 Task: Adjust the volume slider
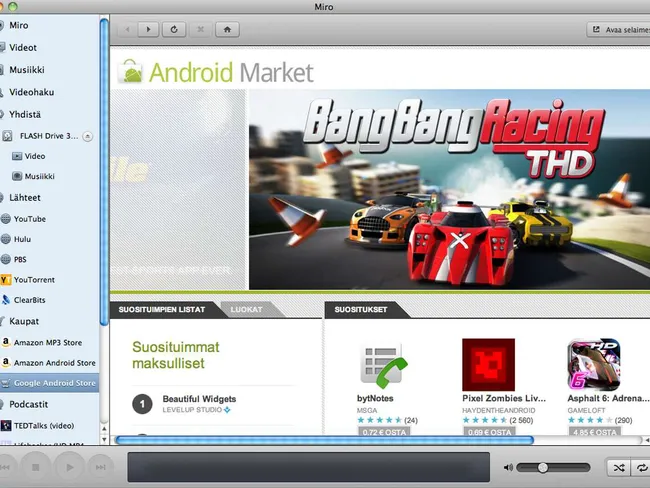tap(553, 468)
